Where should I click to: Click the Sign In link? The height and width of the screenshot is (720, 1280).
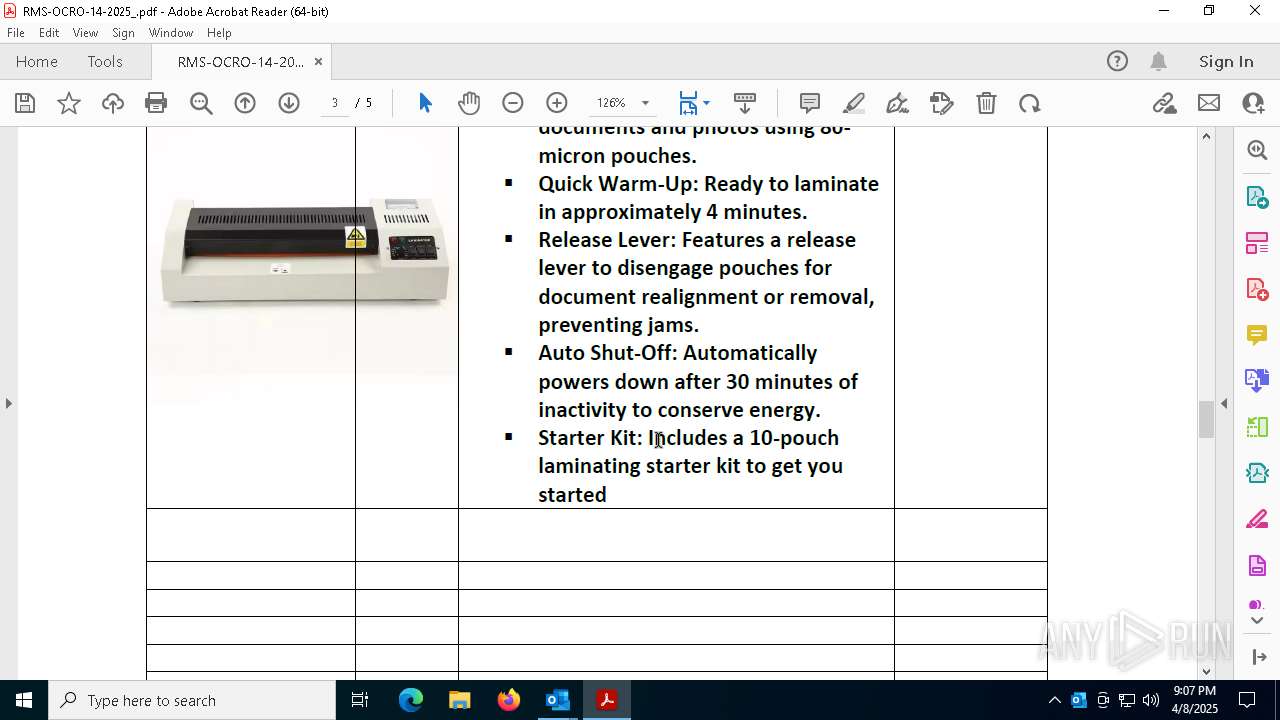[x=1226, y=62]
